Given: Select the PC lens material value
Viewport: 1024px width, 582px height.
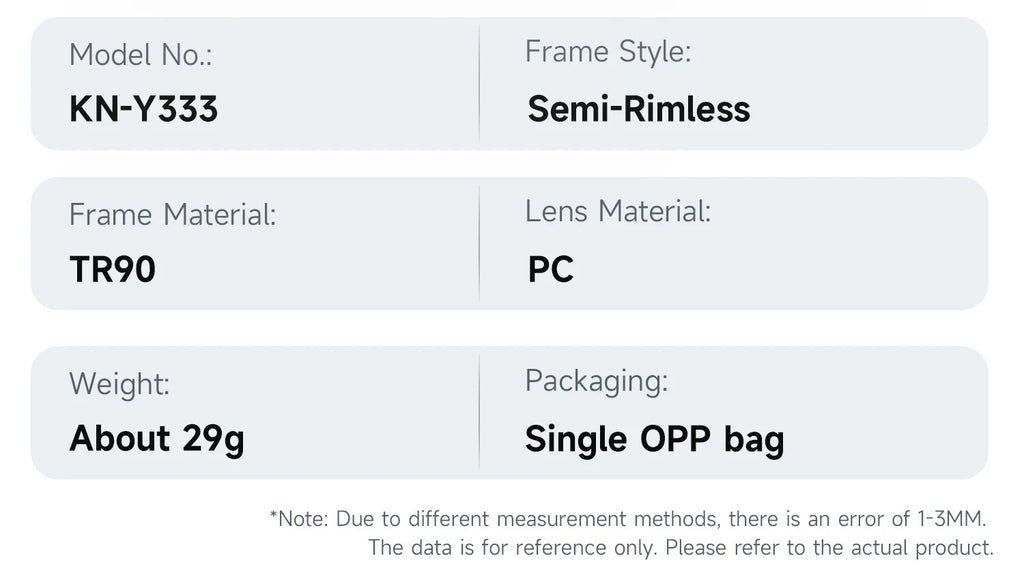Looking at the screenshot, I should pos(551,269).
